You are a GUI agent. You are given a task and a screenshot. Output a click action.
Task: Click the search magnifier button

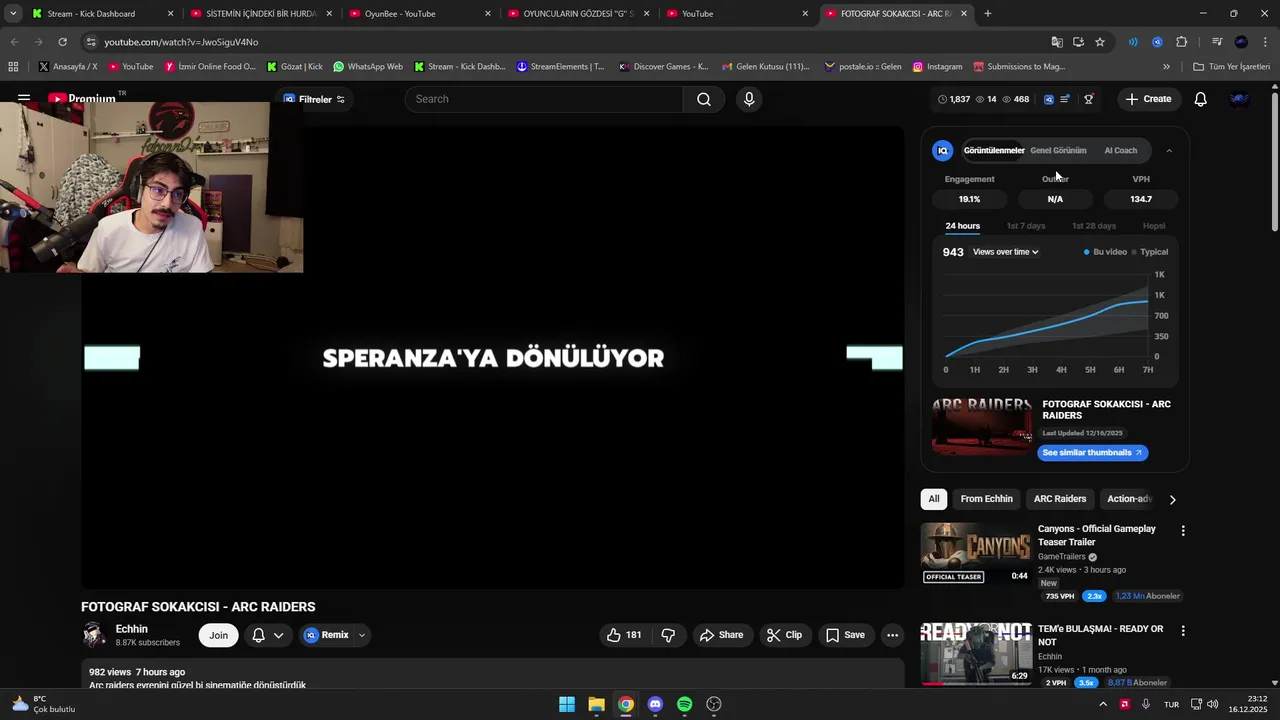(x=704, y=99)
